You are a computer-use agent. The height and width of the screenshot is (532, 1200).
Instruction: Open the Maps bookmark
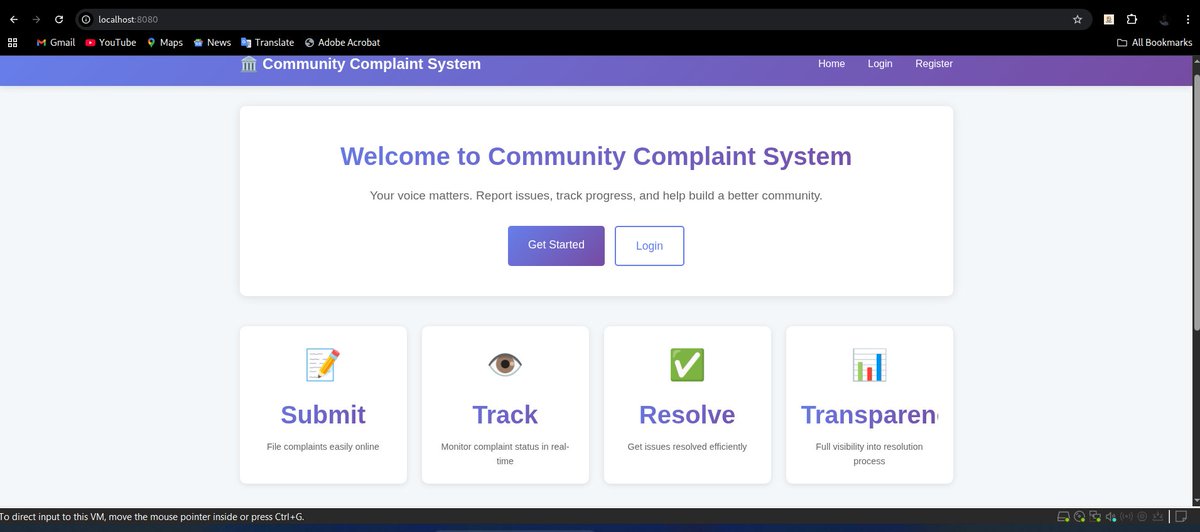pos(165,42)
